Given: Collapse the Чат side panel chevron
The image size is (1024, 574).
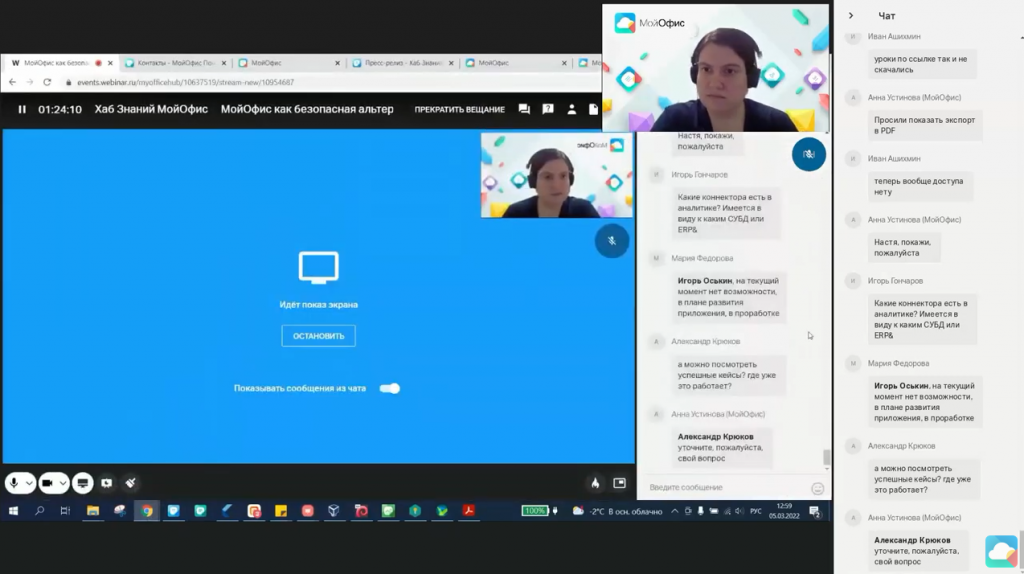Looking at the screenshot, I should point(851,16).
